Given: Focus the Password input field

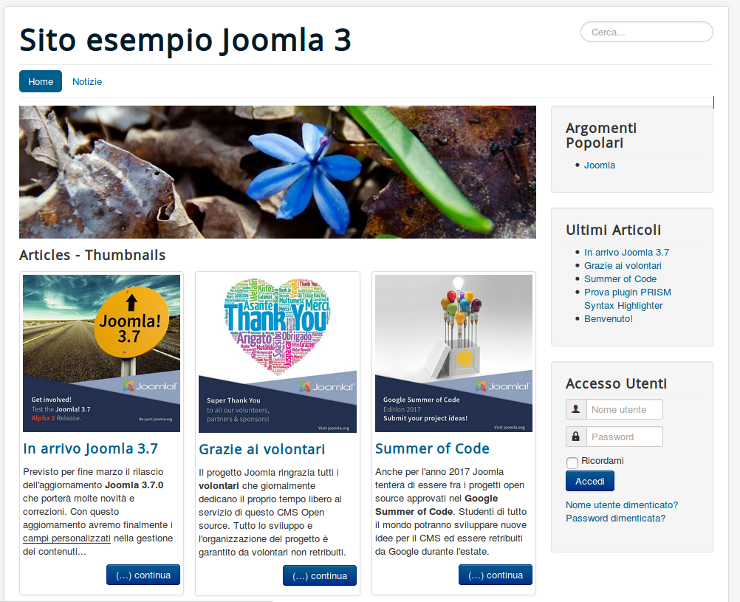Looking at the screenshot, I should pyautogui.click(x=624, y=436).
